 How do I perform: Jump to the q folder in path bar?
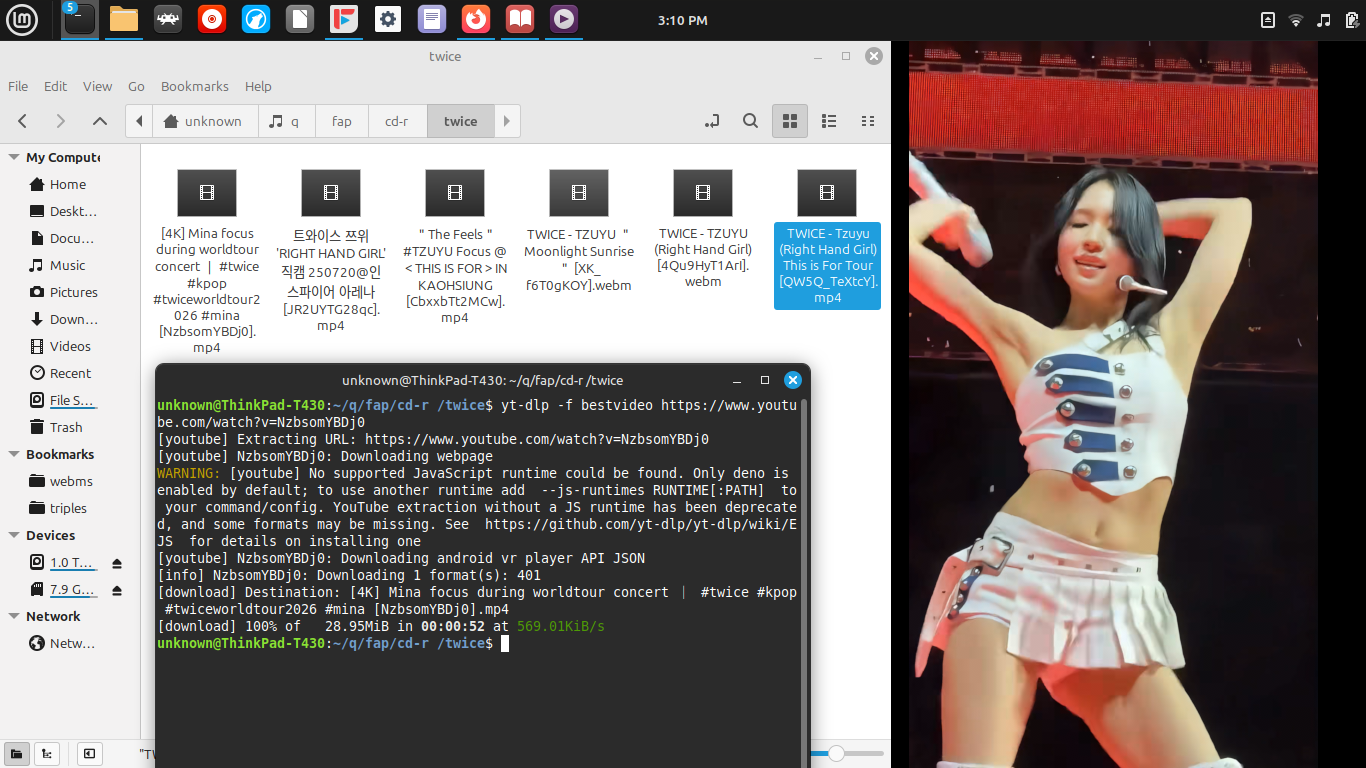coord(286,121)
